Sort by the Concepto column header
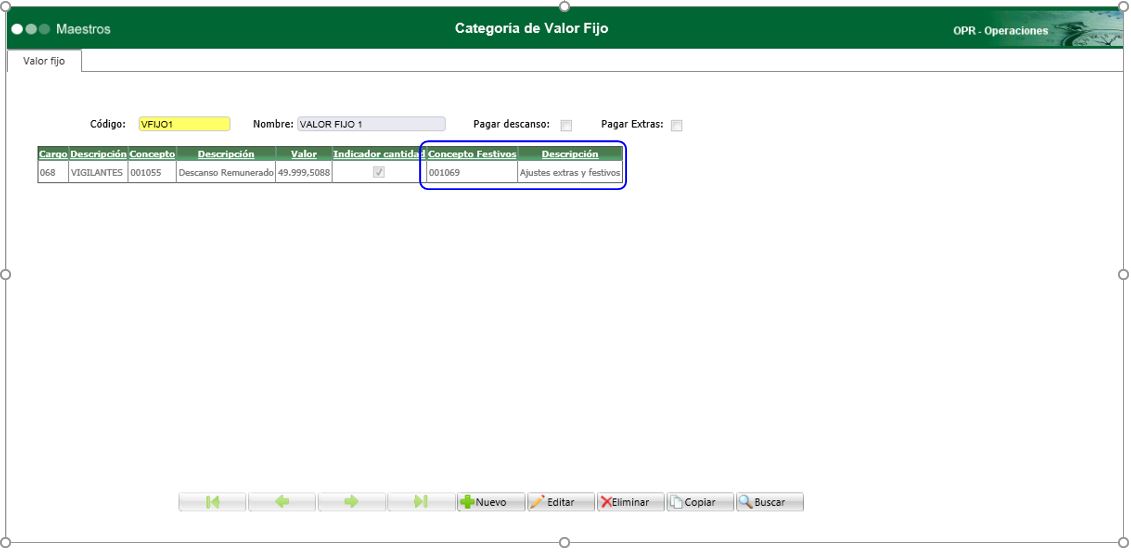This screenshot has width=1131, height=552. tap(152, 154)
